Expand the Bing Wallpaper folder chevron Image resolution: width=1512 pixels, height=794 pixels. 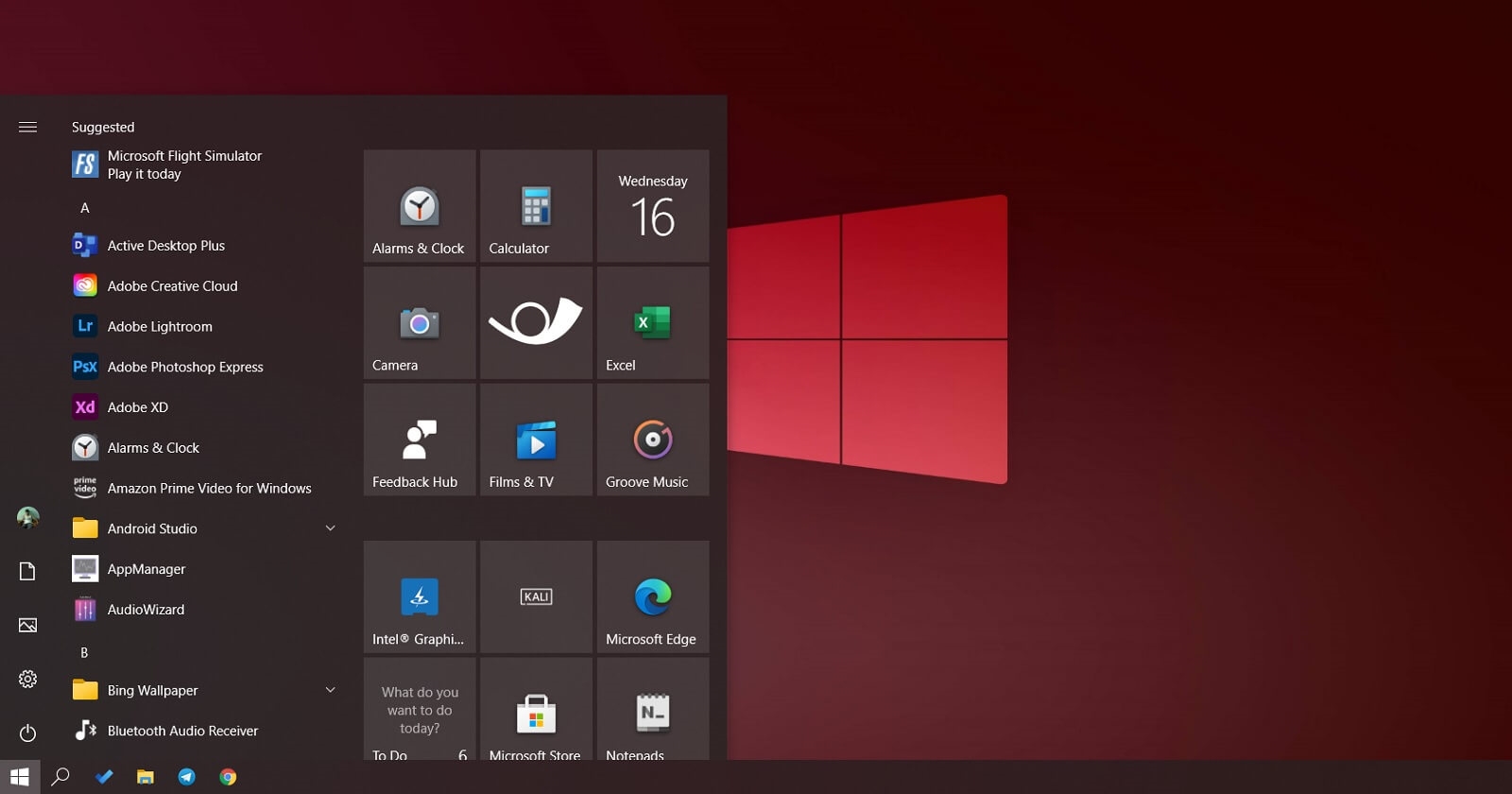click(330, 690)
